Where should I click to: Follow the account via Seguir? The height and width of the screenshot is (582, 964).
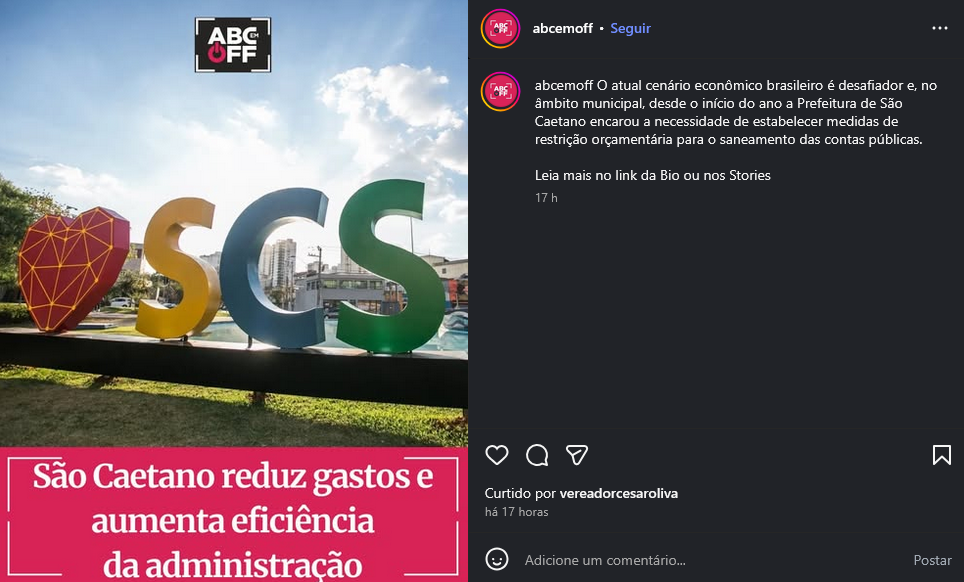(630, 28)
